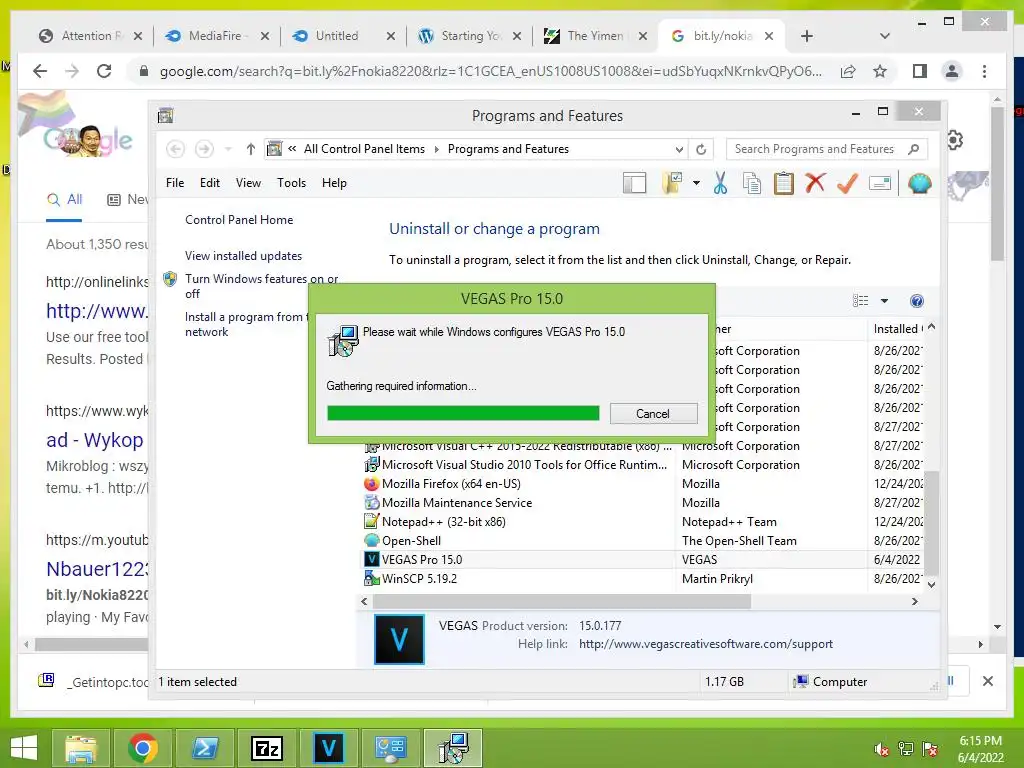The height and width of the screenshot is (768, 1024).
Task: Open Chrome side panel icon
Action: coord(920,71)
